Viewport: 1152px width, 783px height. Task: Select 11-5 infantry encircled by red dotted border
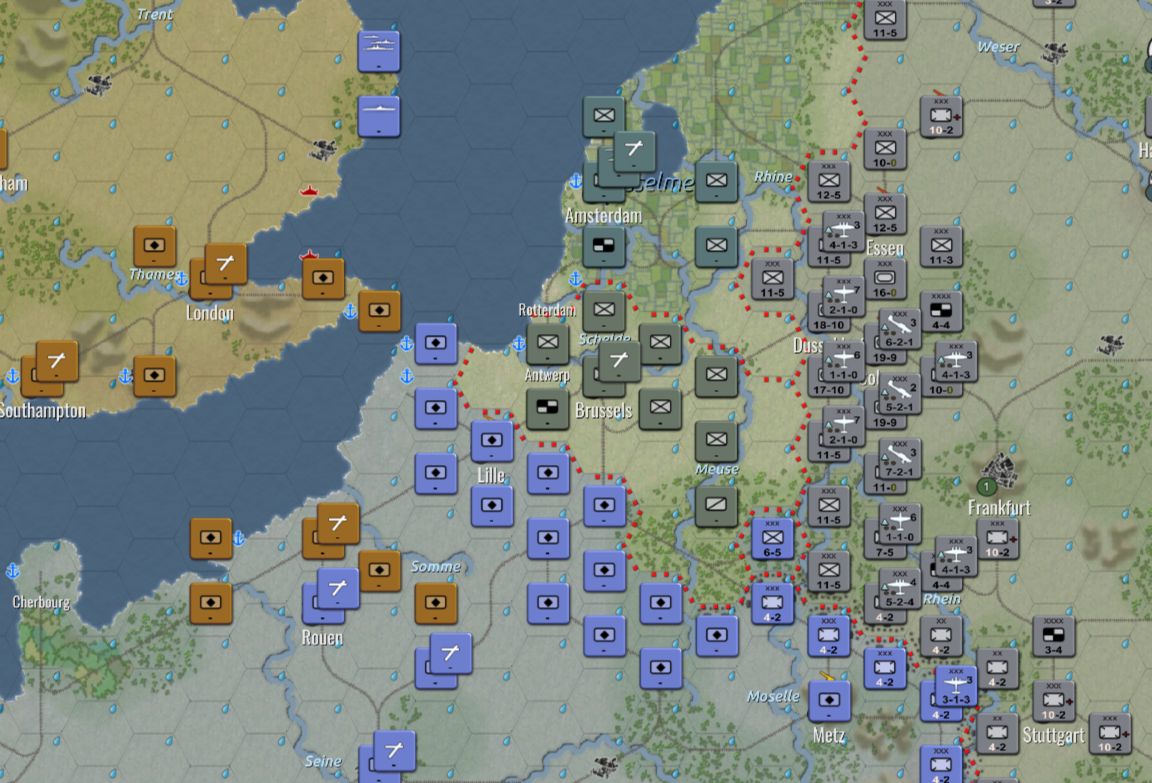click(x=772, y=280)
